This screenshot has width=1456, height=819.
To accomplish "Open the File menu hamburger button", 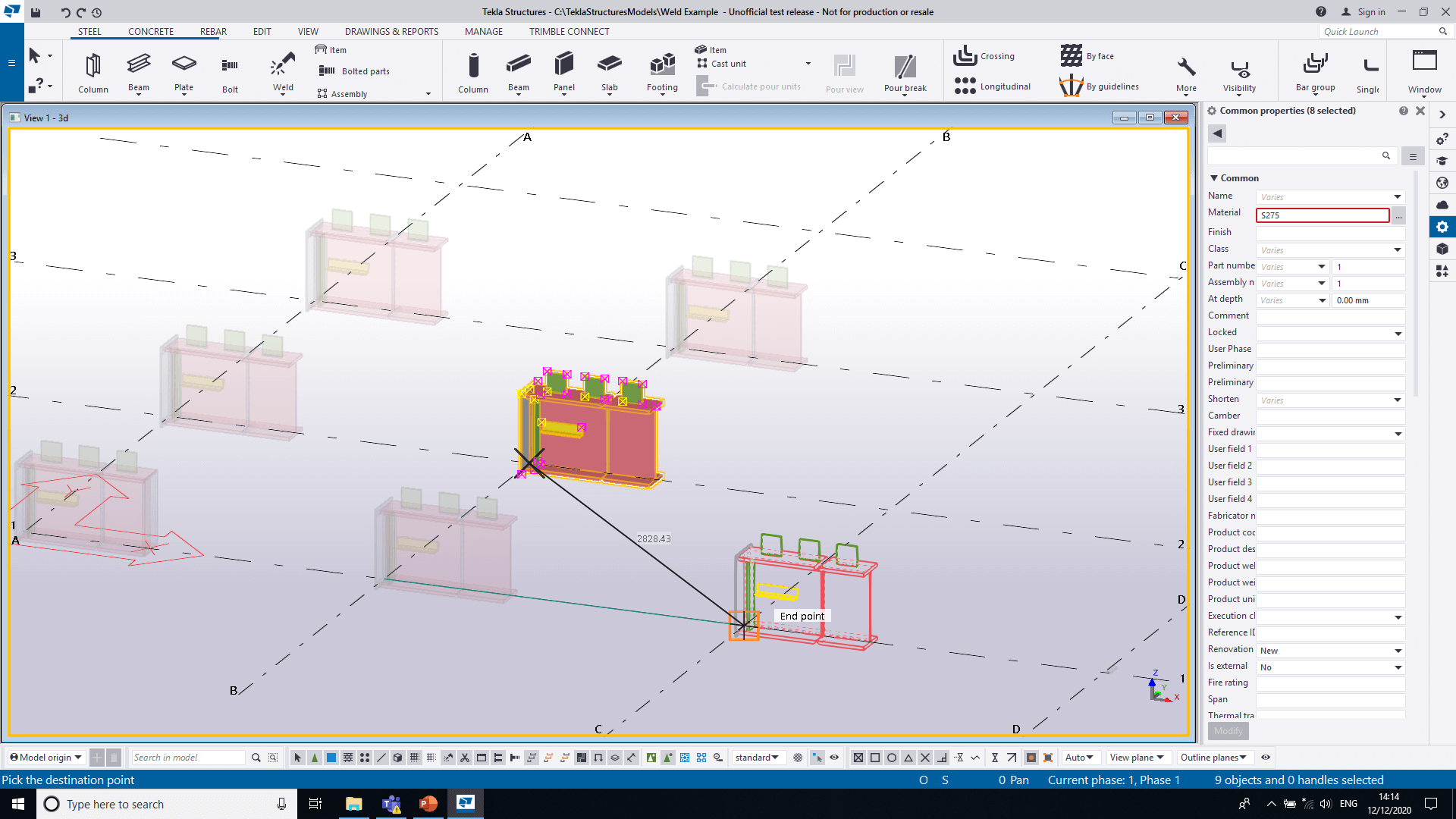I will 11,63.
